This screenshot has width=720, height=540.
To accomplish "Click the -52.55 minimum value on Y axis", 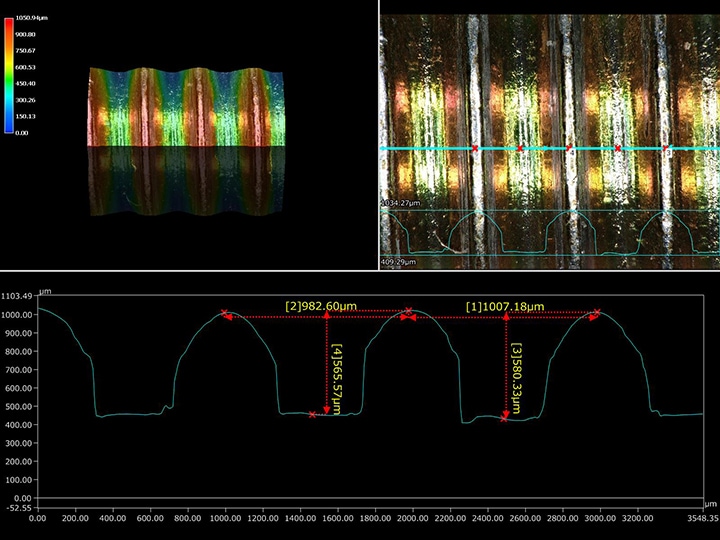I will (18, 507).
